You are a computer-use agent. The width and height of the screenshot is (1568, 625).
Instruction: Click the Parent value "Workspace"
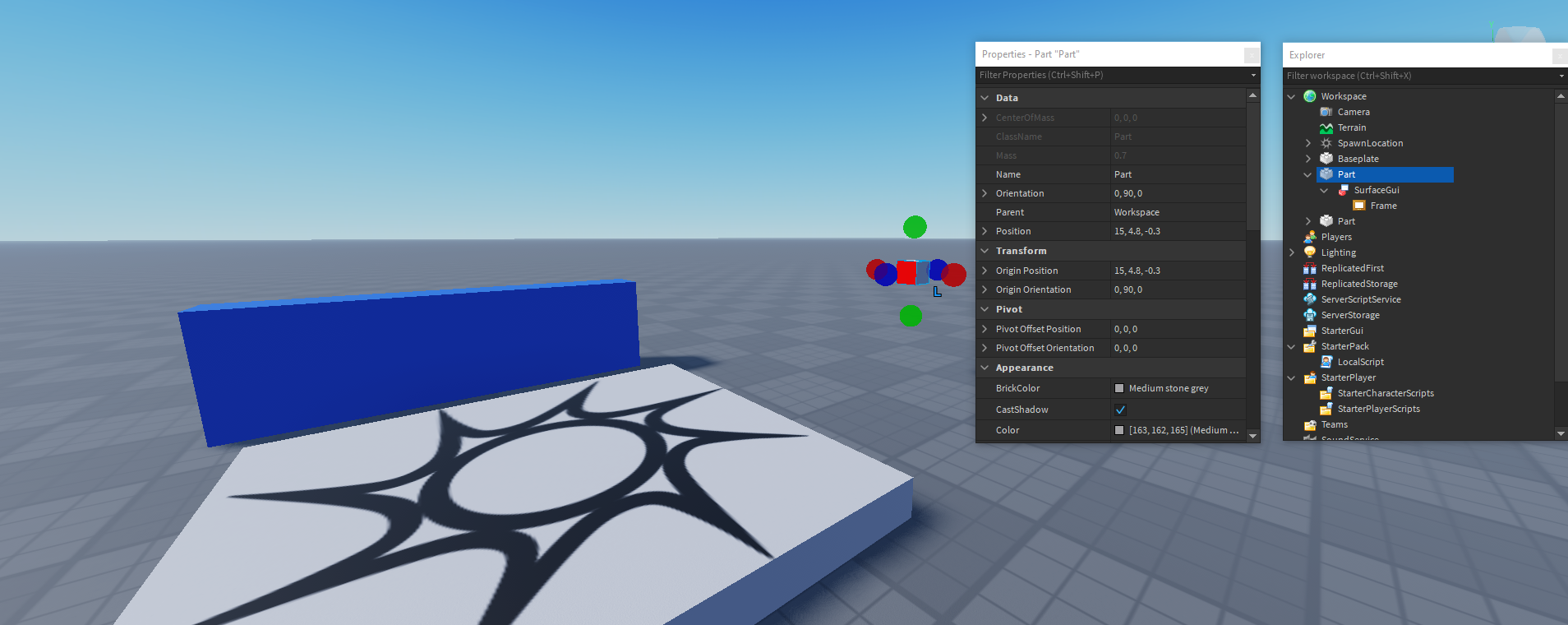pos(1137,212)
